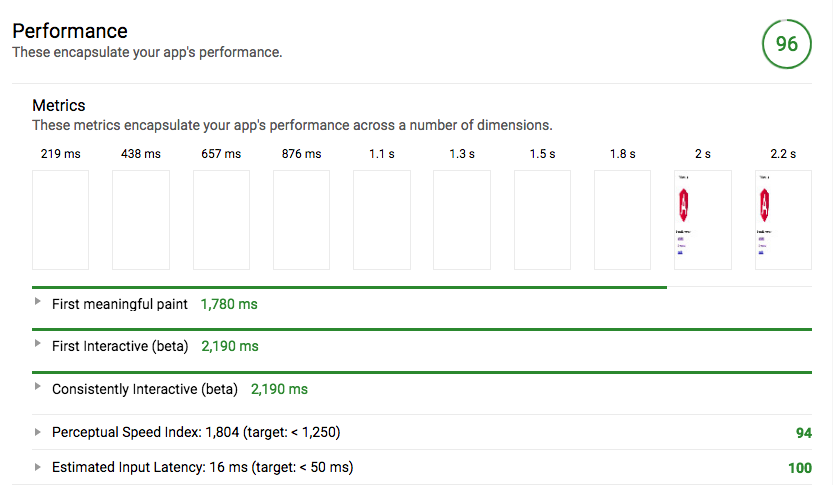Open the 438 ms filmstrip screenshot
This screenshot has height=485, width=833.
point(140,220)
